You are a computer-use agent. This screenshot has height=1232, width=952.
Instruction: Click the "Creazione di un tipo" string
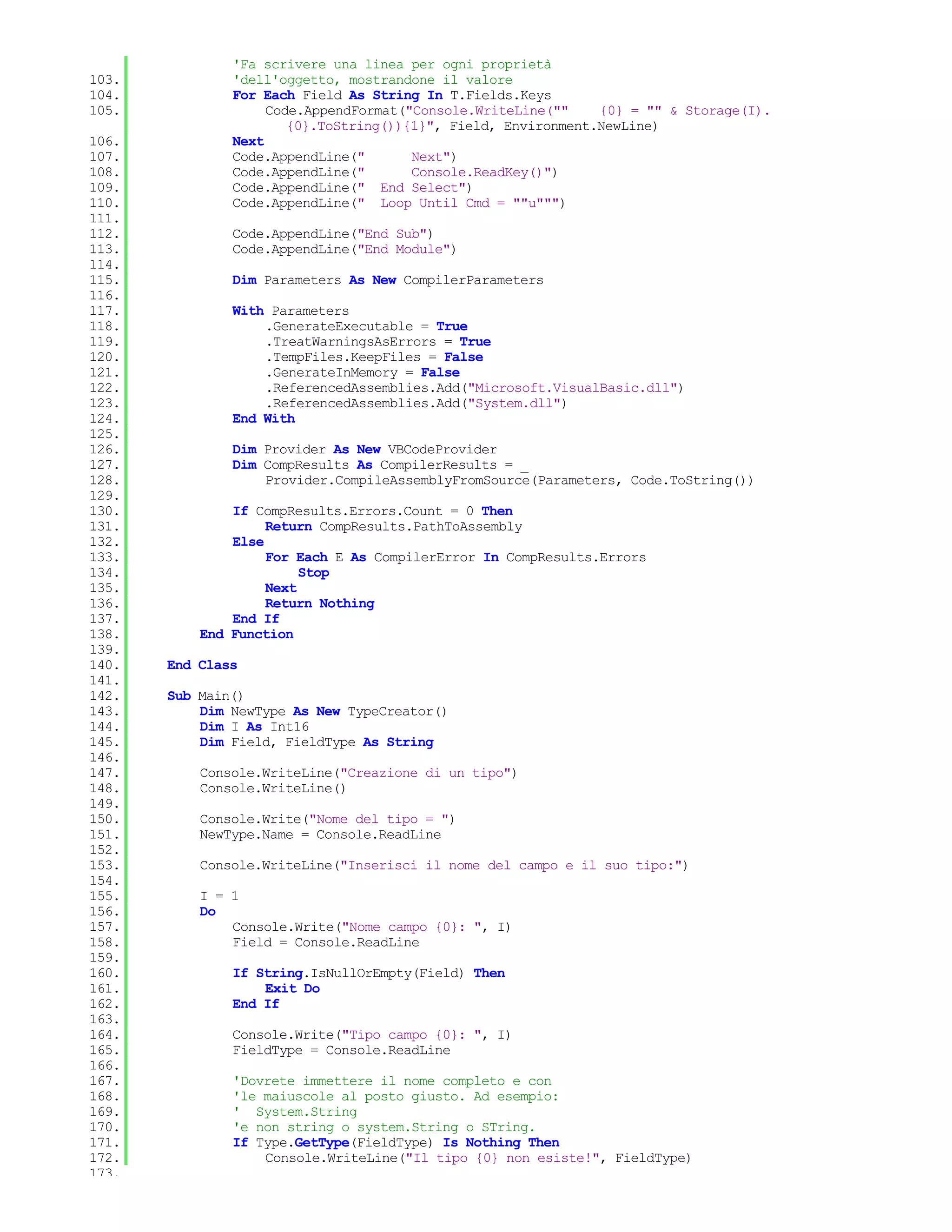click(x=425, y=774)
